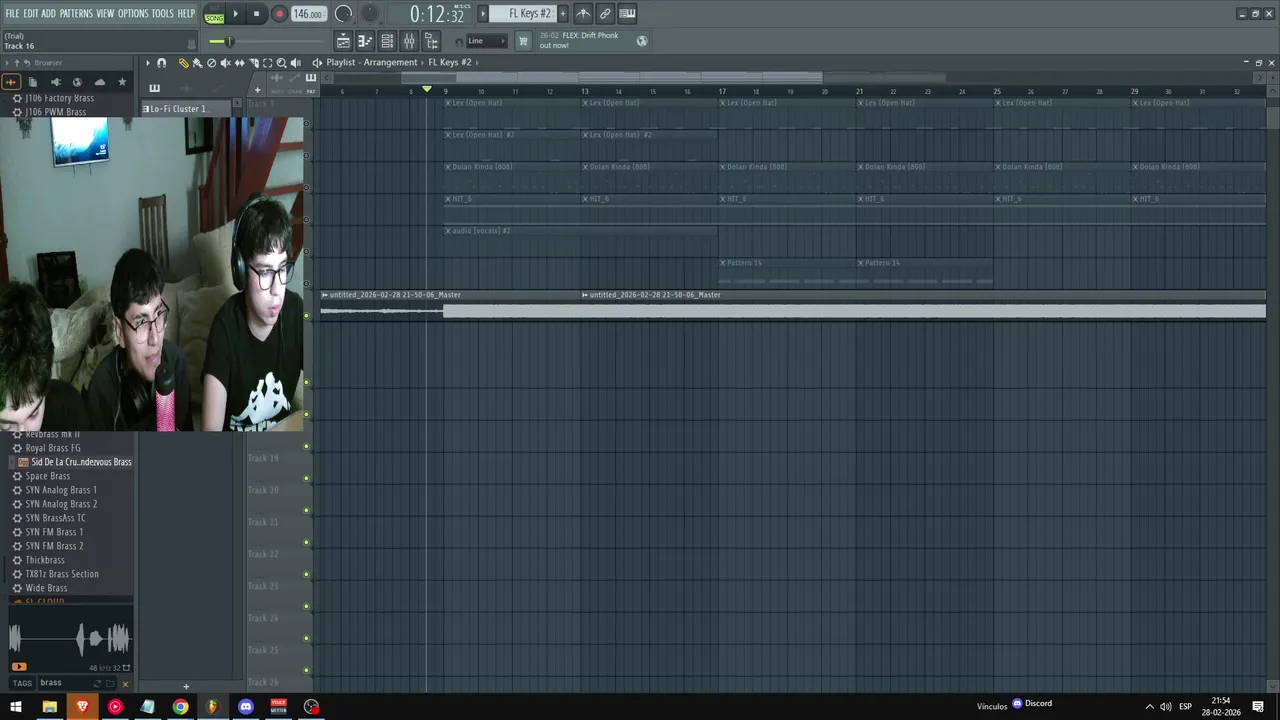
Task: Open the VIEW menu
Action: (x=105, y=14)
